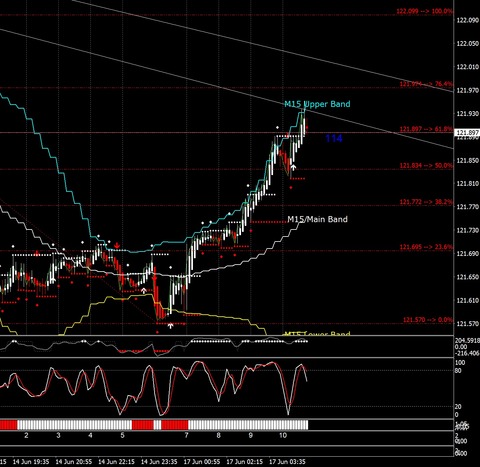
Task: Click hour marker 8 below the bar strip
Action: 218,435
